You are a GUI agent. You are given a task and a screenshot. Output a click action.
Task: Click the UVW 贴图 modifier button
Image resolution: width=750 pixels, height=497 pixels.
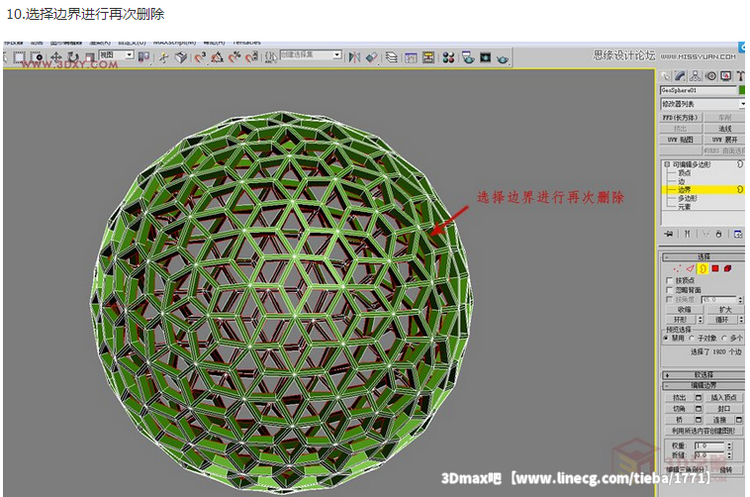coord(681,140)
